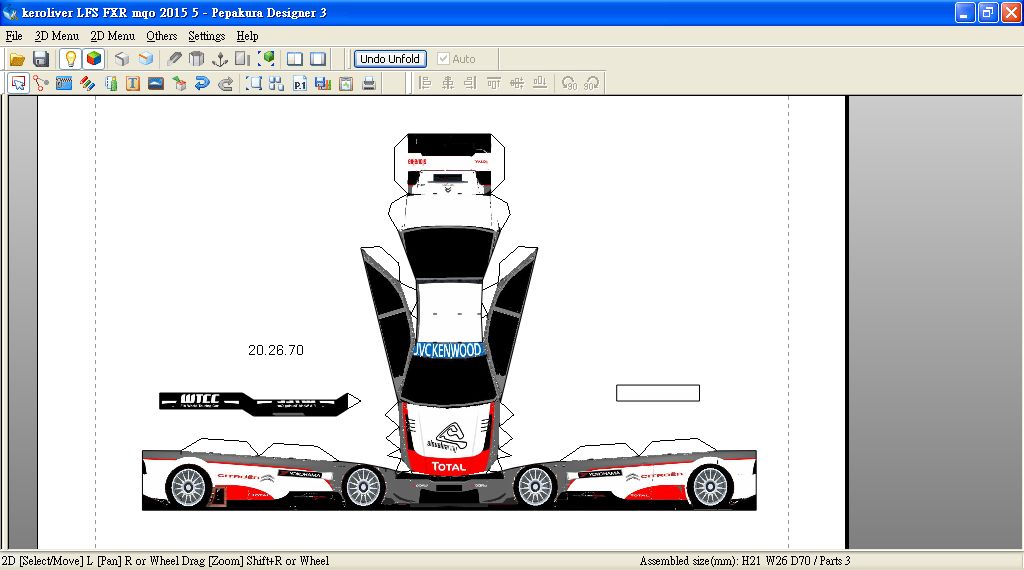Click the align top icon

[x=494, y=83]
